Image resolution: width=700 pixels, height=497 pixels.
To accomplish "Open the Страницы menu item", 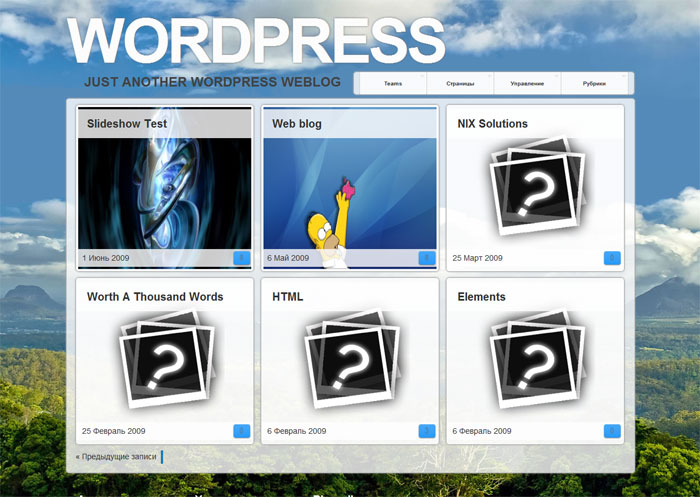I will (x=460, y=84).
